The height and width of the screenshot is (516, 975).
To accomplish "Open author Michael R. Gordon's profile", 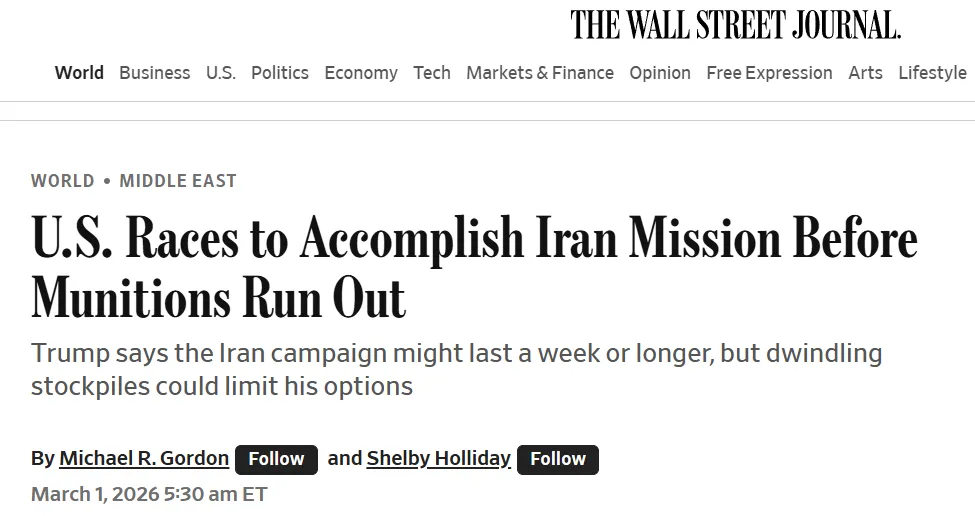I will click(x=144, y=459).
